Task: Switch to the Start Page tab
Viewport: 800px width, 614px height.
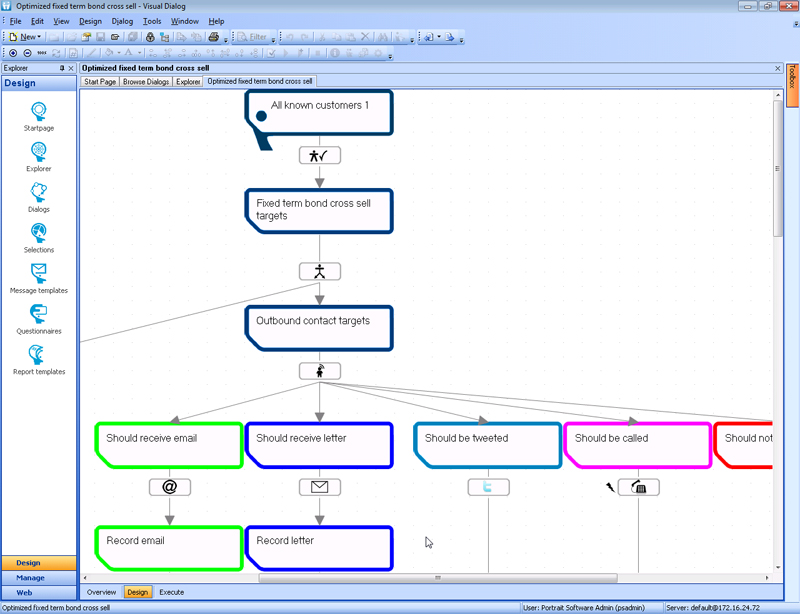Action: coord(100,82)
